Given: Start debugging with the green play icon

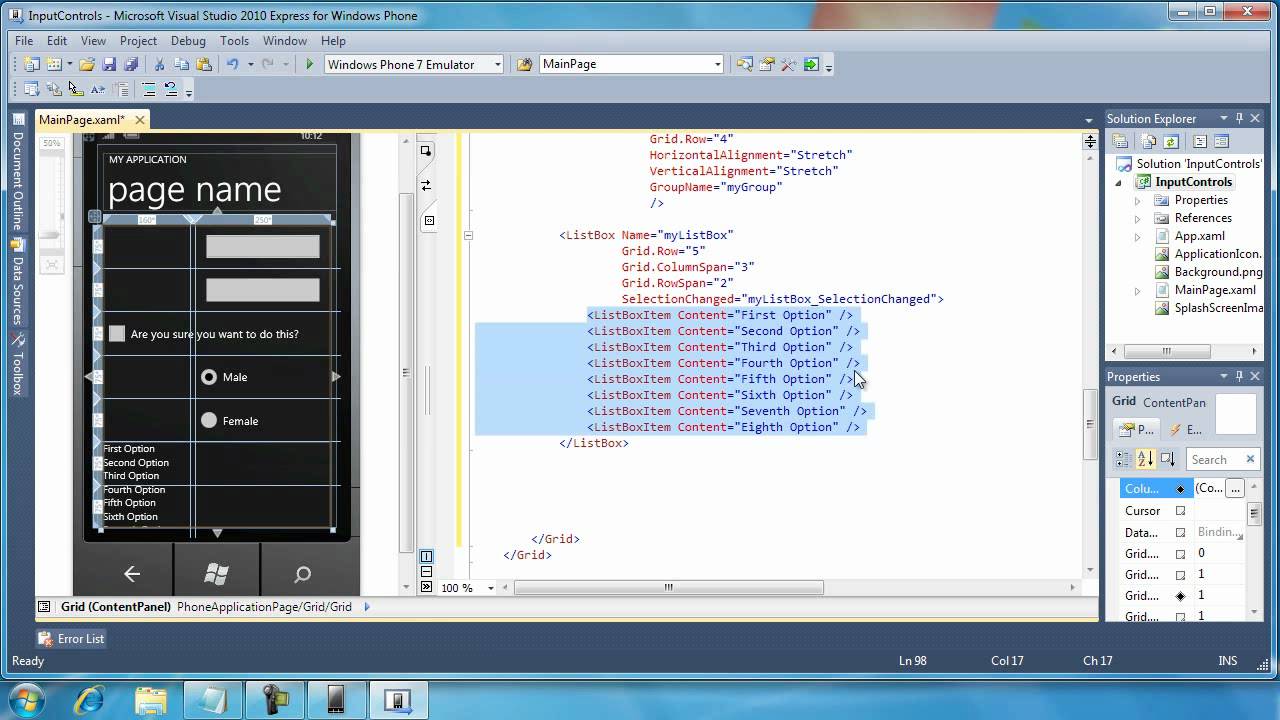Looking at the screenshot, I should (310, 64).
